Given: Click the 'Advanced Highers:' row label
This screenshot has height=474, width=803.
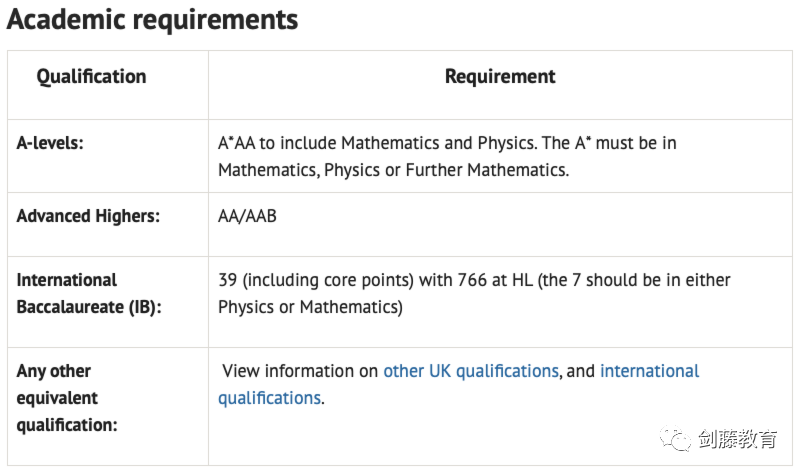Looking at the screenshot, I should pyautogui.click(x=88, y=216).
